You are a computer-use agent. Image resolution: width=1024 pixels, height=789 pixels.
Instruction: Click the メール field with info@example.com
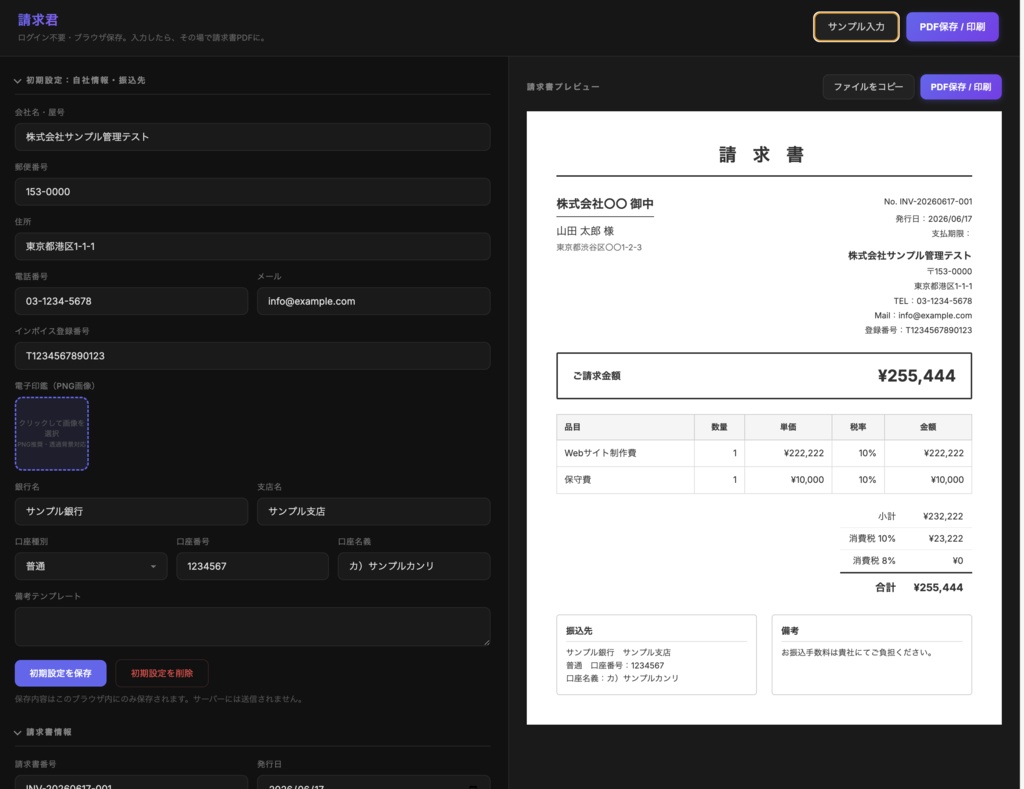(374, 301)
